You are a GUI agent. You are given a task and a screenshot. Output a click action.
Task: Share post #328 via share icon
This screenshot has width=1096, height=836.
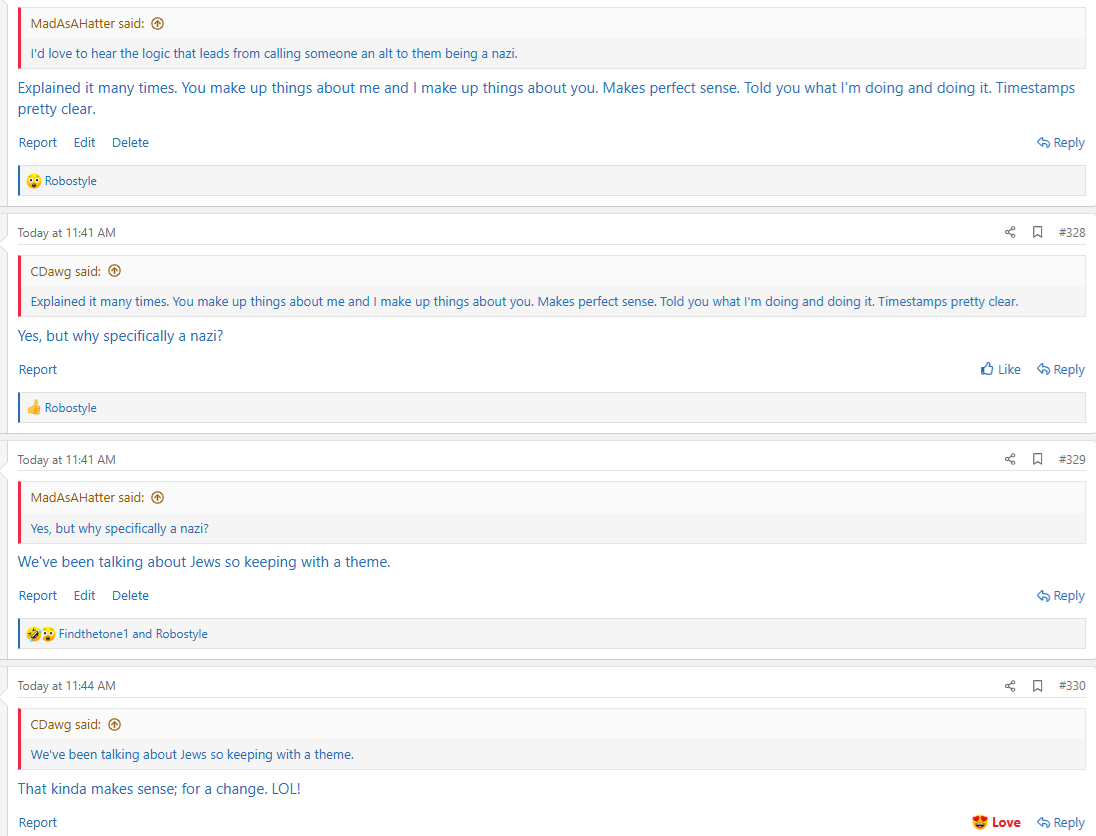coord(1010,233)
